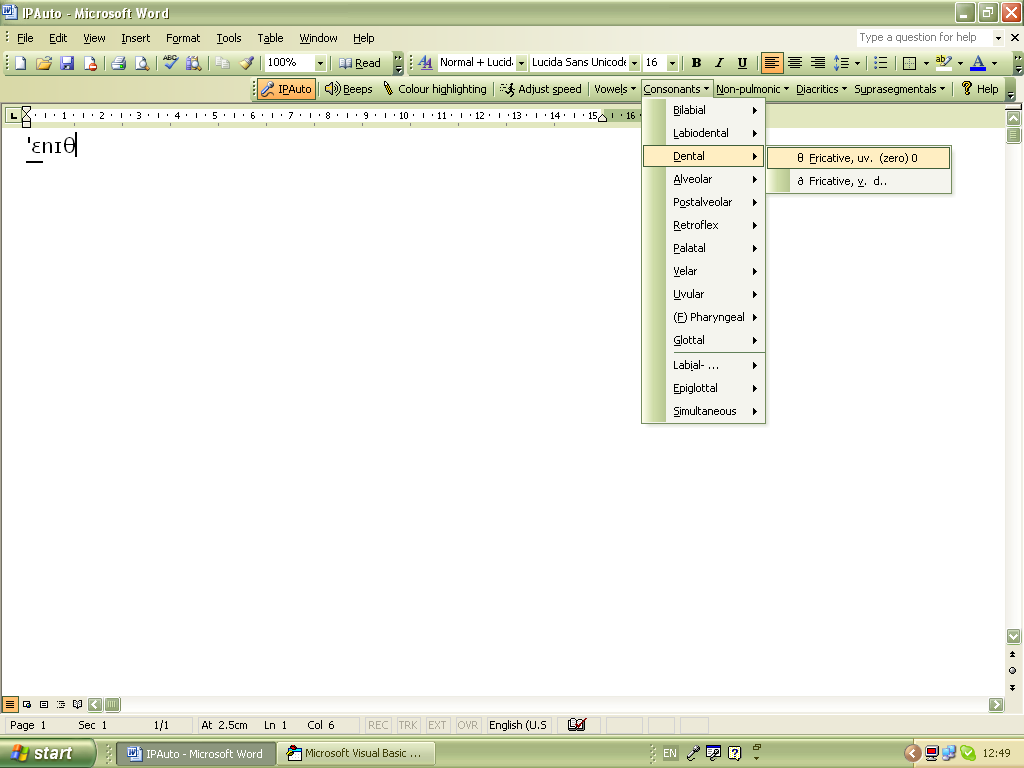This screenshot has height=768, width=1024.
Task: Click the Beeps speaker icon
Action: coord(332,88)
